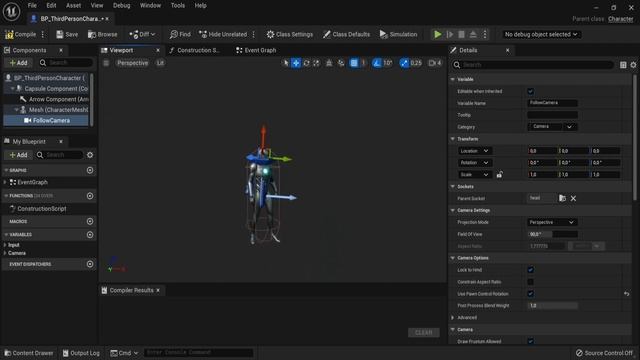Screen dimensions: 640x360
Task: Open the Content Drawer
Action: (29, 353)
